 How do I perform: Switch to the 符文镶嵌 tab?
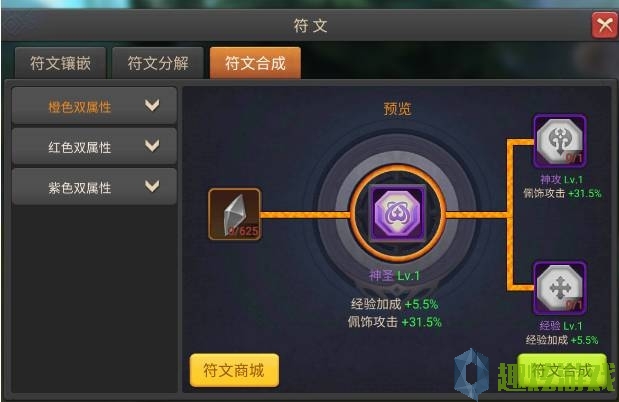[x=60, y=63]
